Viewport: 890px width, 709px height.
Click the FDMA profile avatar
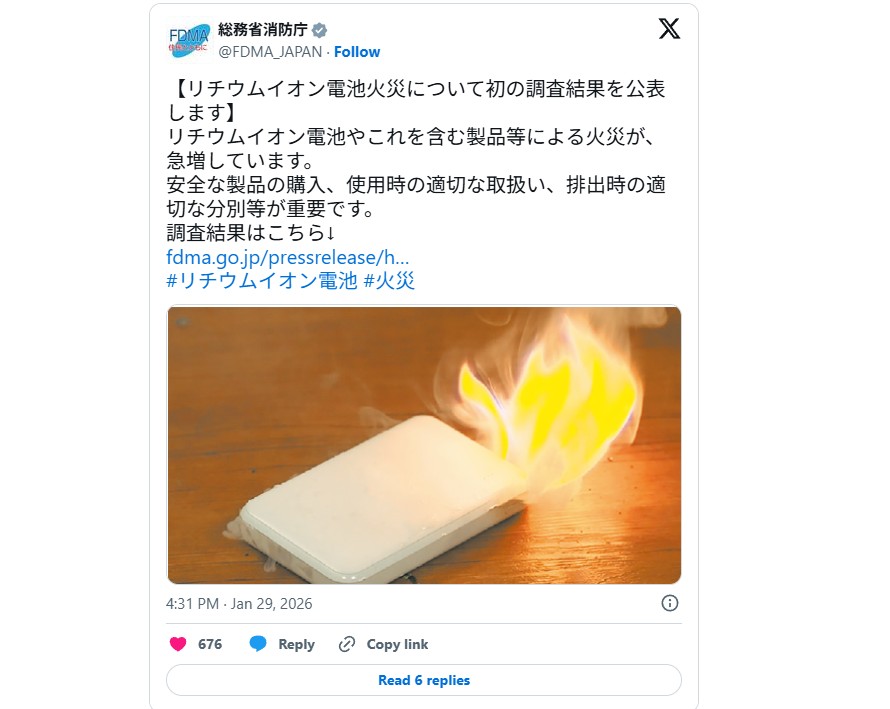[188, 40]
